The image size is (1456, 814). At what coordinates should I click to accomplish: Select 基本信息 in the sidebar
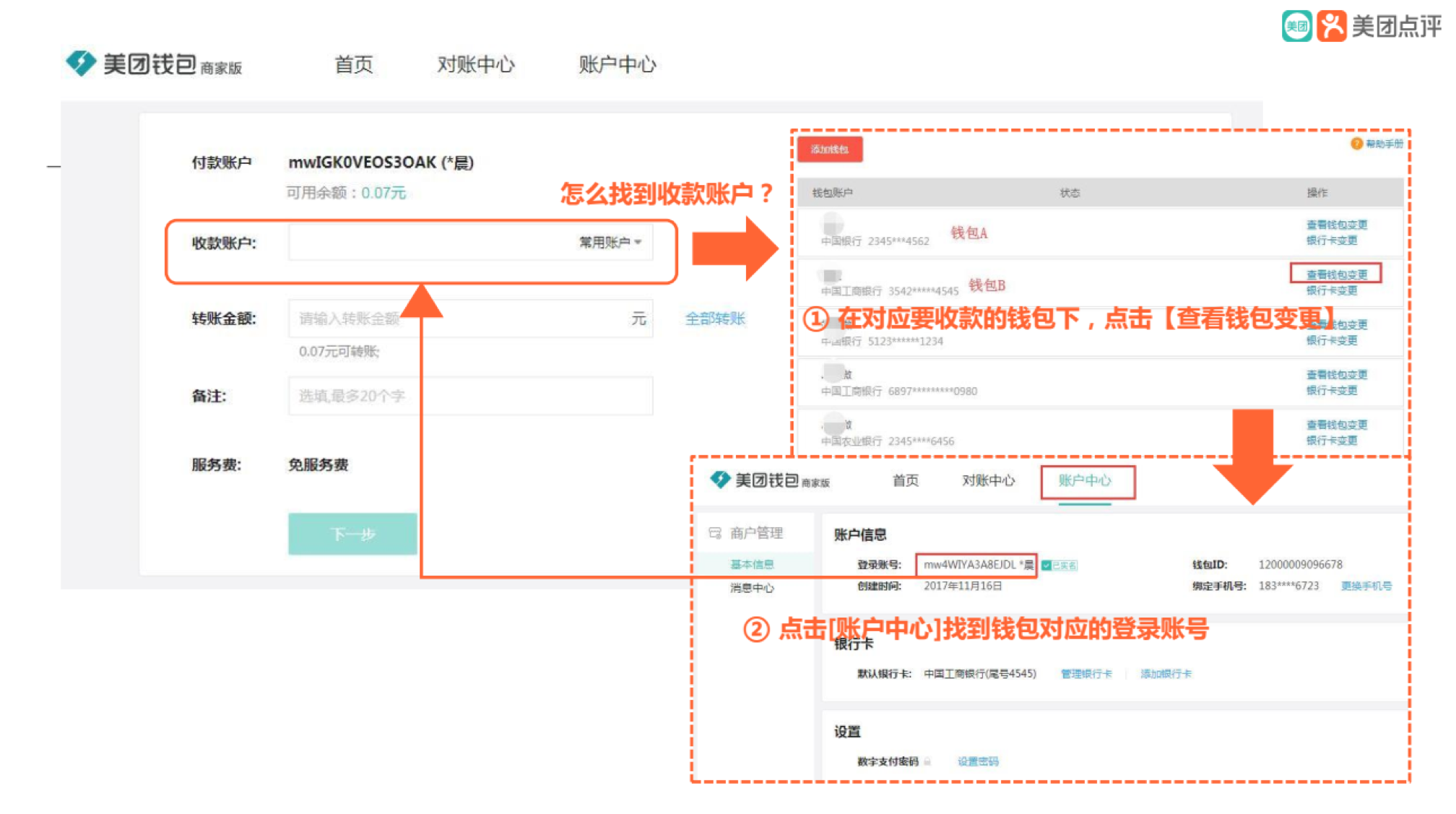coord(752,564)
